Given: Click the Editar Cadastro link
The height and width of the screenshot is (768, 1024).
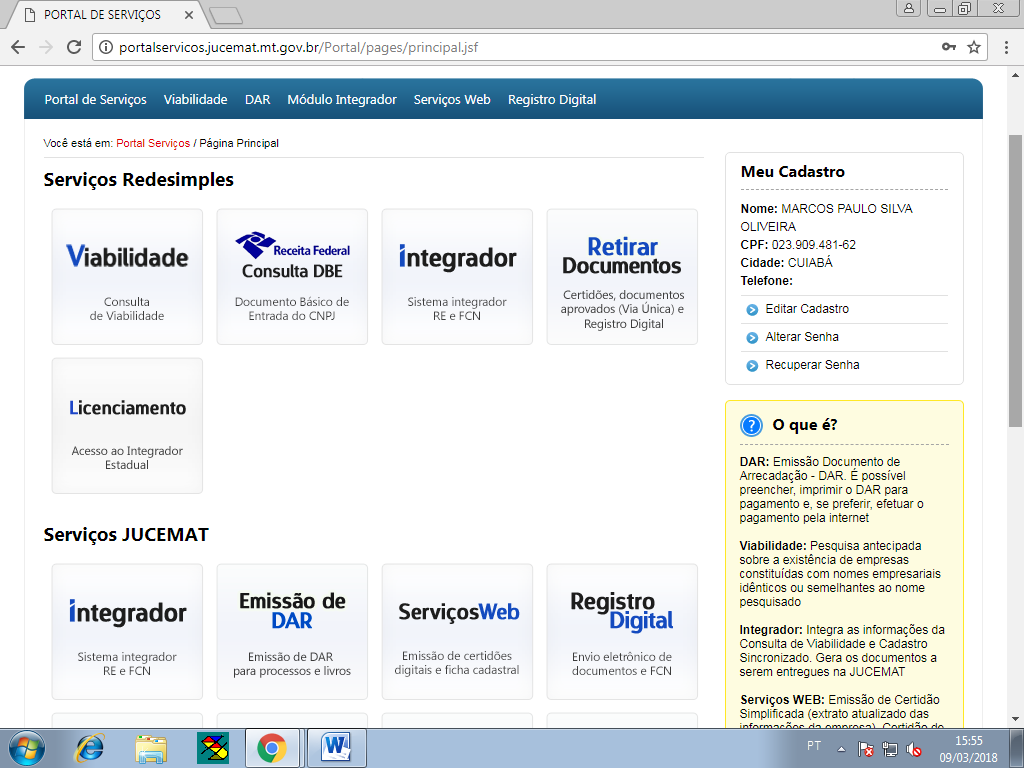Looking at the screenshot, I should (807, 309).
